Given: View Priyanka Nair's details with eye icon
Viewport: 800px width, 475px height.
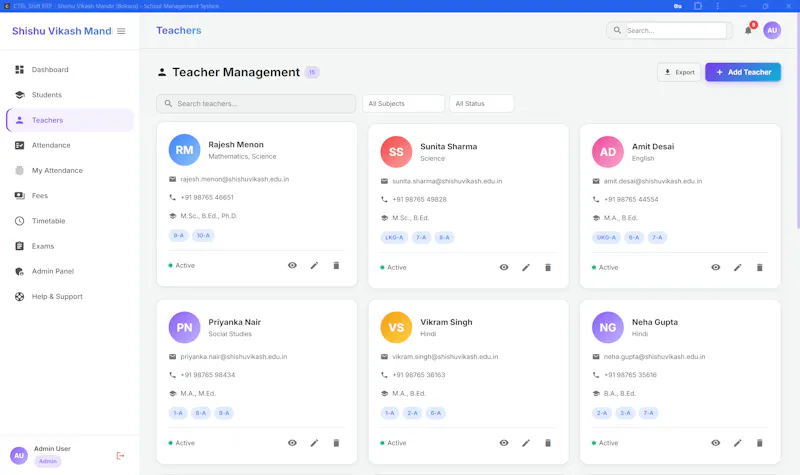Looking at the screenshot, I should pos(292,443).
